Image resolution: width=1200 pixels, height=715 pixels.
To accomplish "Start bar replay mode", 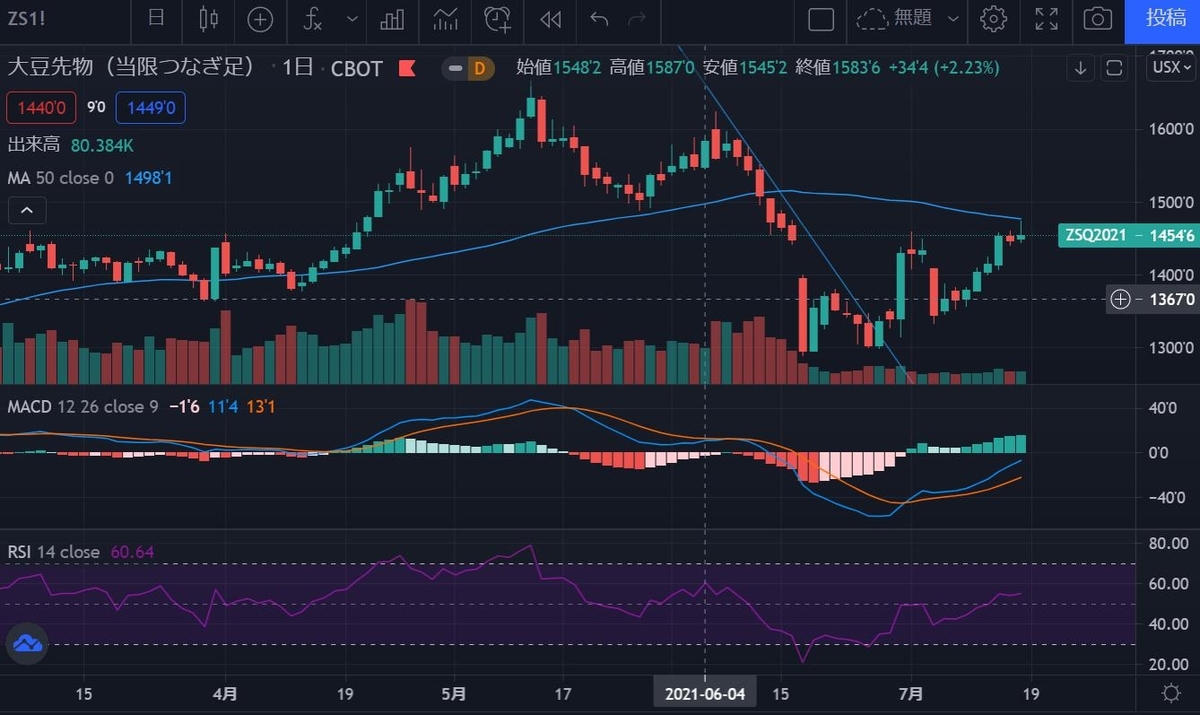I will click(549, 18).
